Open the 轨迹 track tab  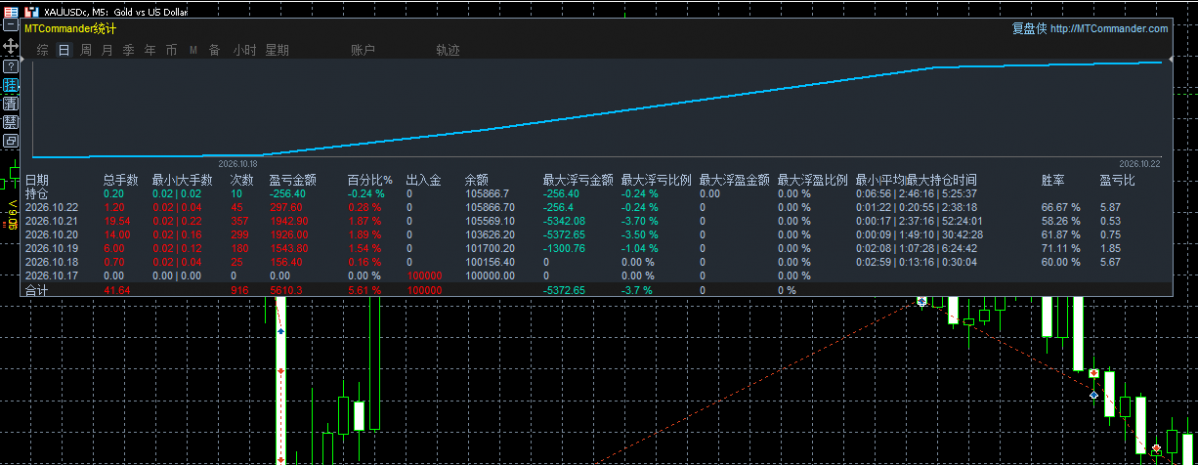click(x=448, y=50)
